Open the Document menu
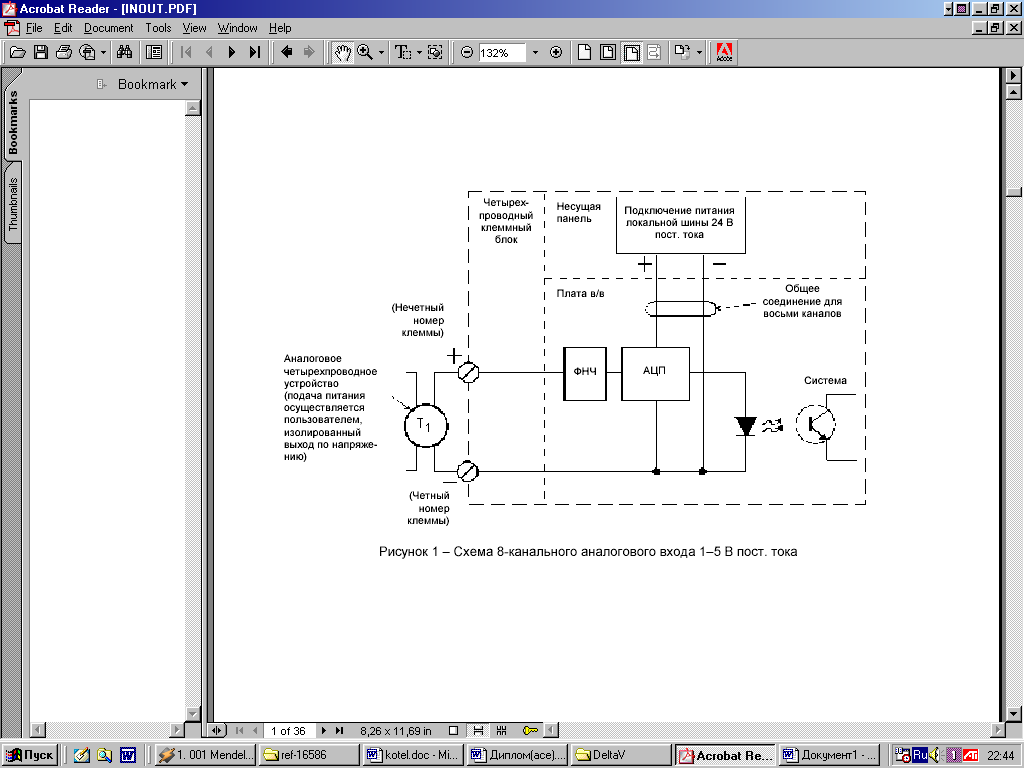The height and width of the screenshot is (768, 1024). [x=108, y=28]
